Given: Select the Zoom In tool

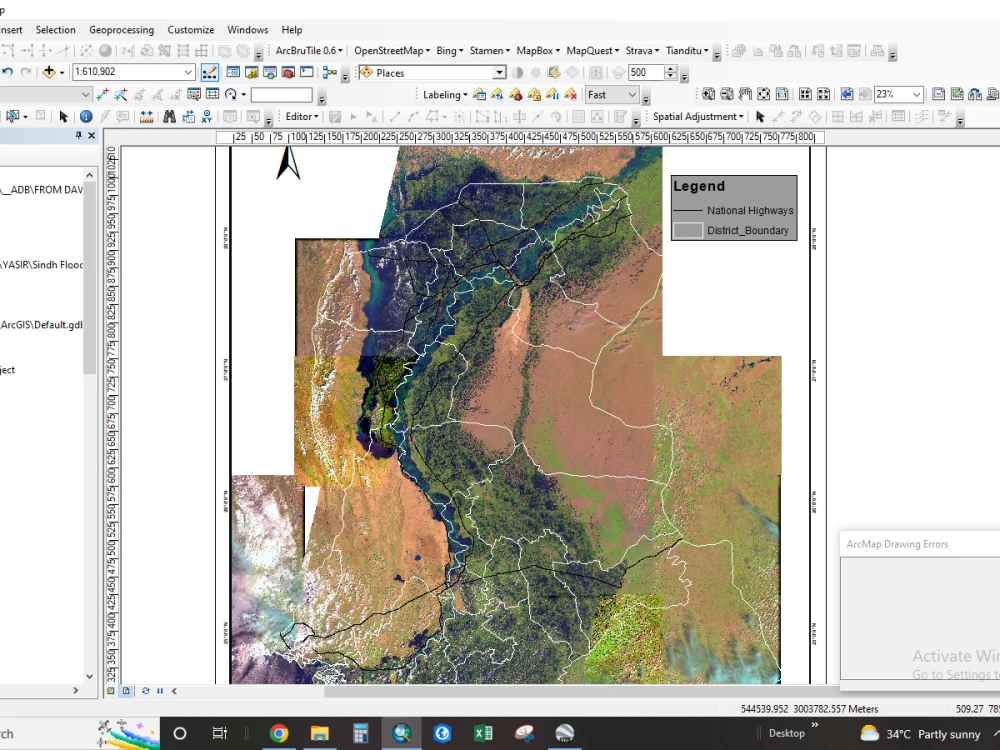Looking at the screenshot, I should point(708,93).
